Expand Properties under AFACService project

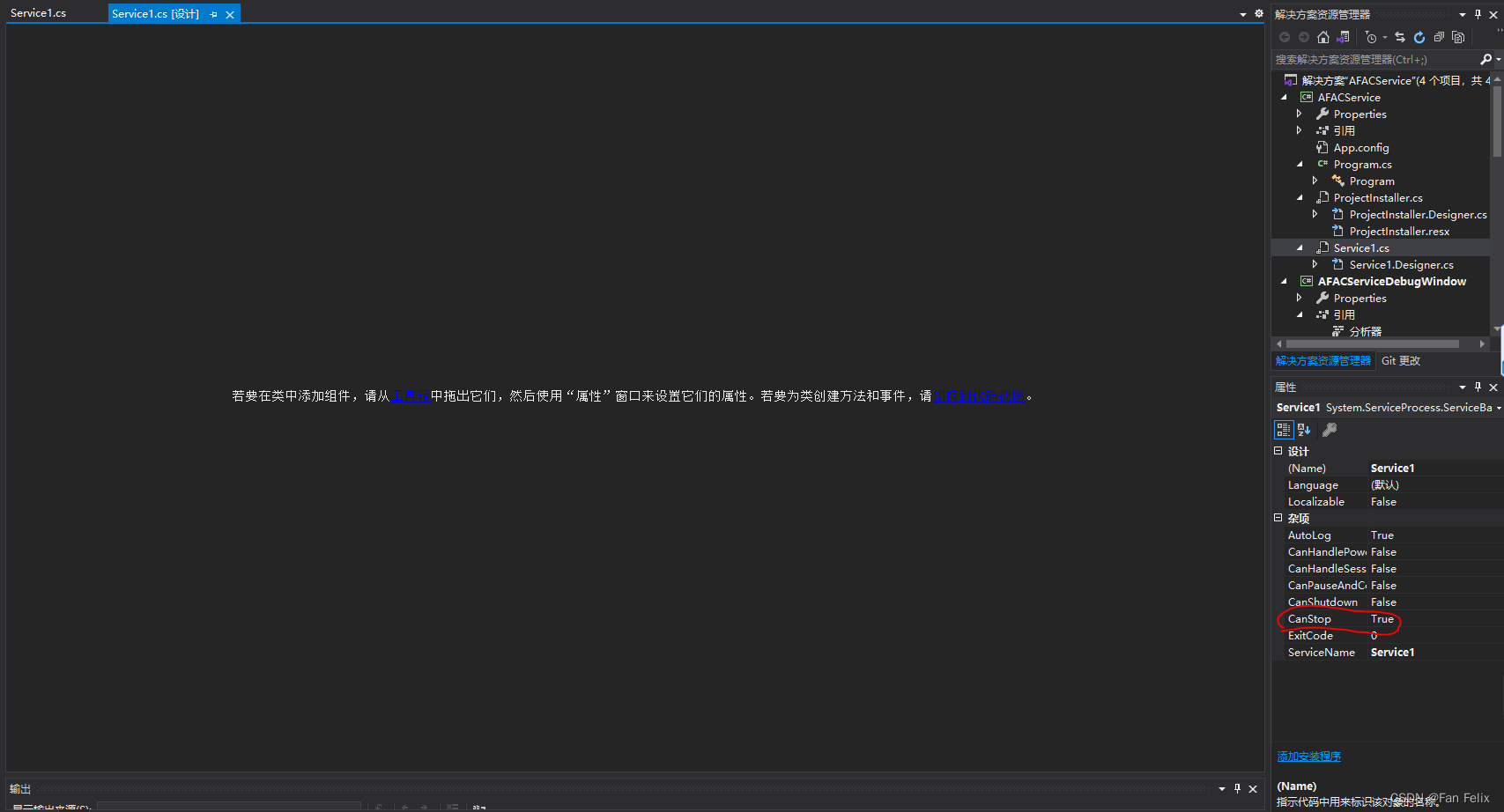click(1300, 114)
